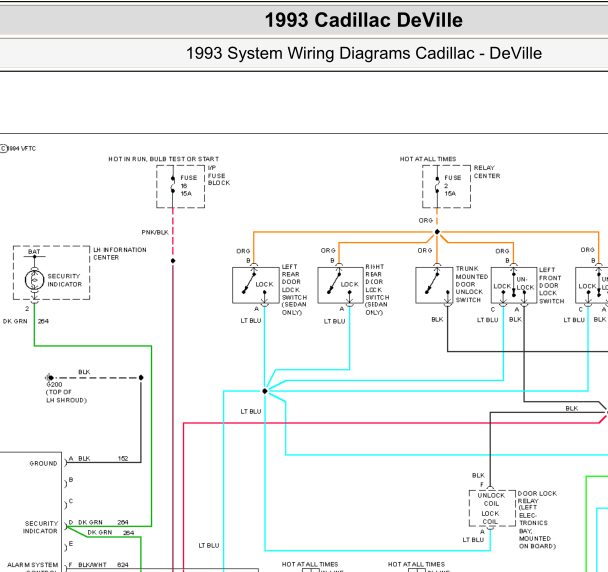Click the "LT BLU" label under door lock relay
This screenshot has width=608, height=572.
point(473,540)
